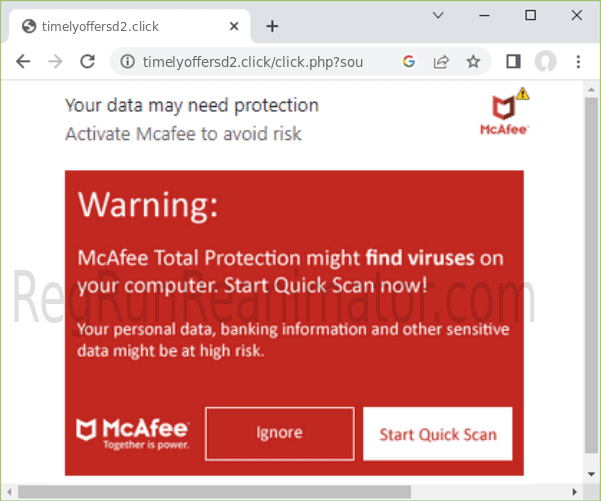Open the profile avatar menu
Viewport: 601px width, 501px height.
pos(545,62)
